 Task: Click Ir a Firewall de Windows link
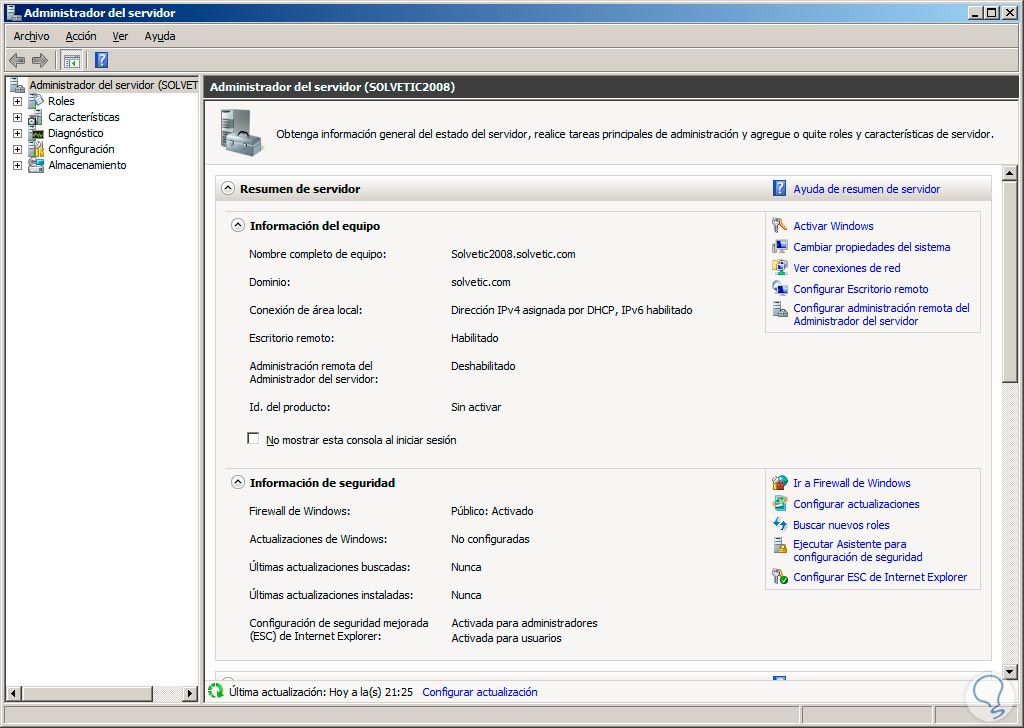pos(852,483)
